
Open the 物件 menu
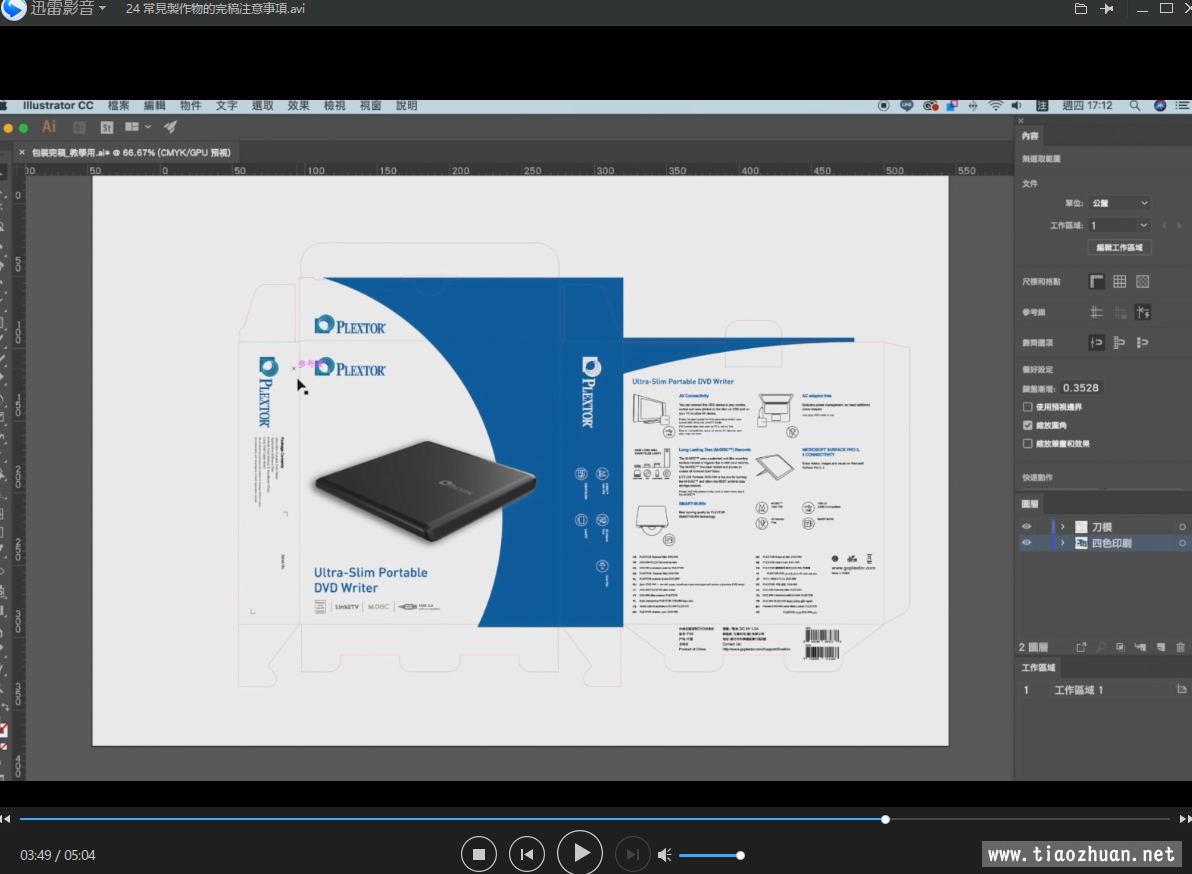coord(191,106)
